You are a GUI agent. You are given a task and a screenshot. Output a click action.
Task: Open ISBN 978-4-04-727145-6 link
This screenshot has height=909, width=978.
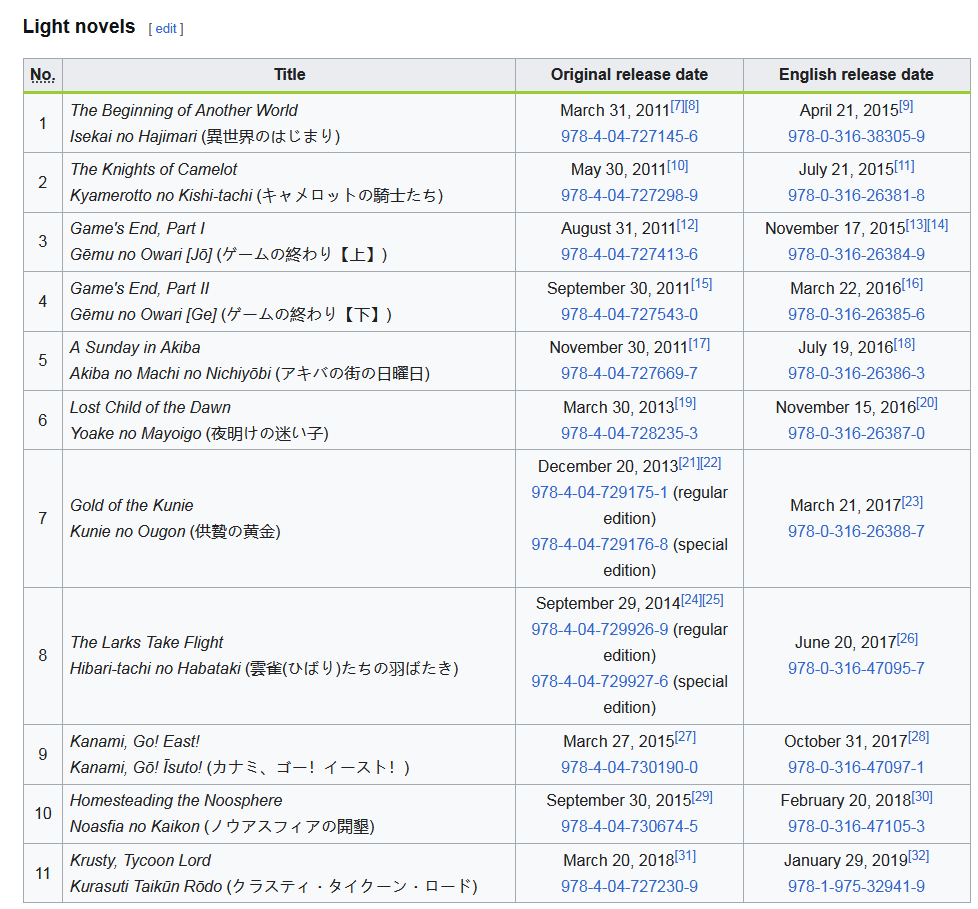629,137
